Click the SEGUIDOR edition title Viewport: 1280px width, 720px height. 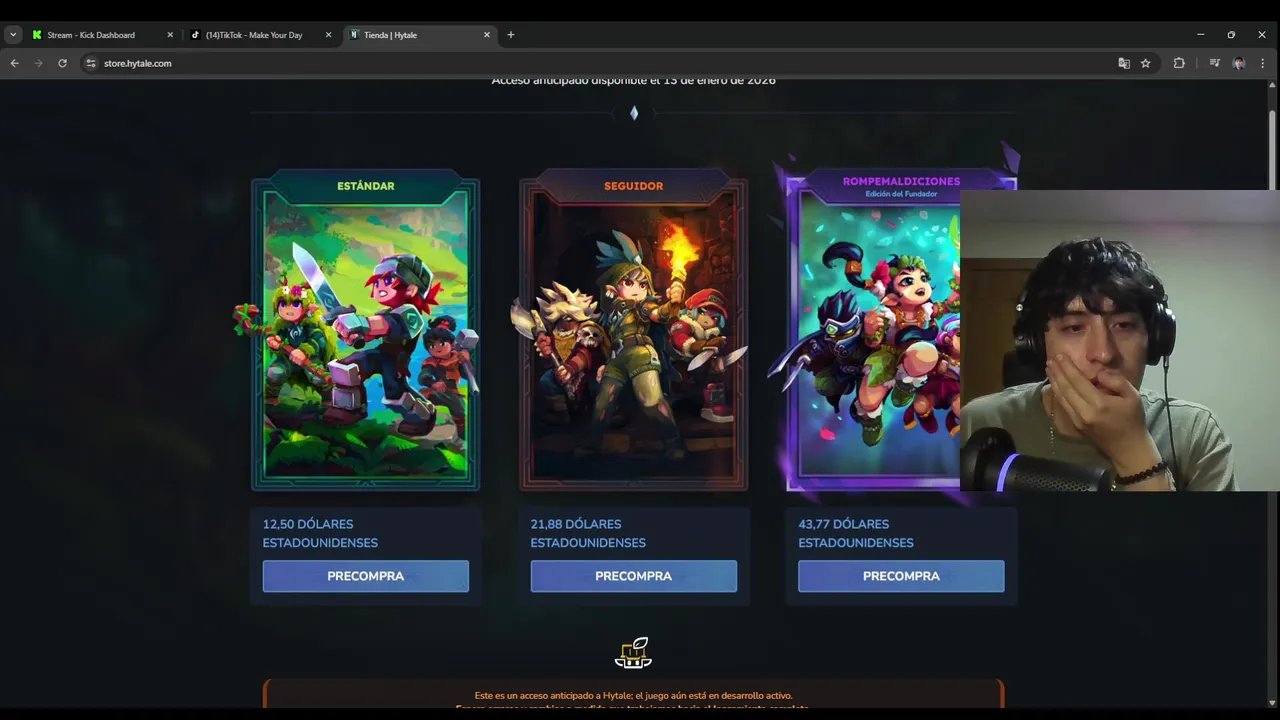[x=634, y=186]
